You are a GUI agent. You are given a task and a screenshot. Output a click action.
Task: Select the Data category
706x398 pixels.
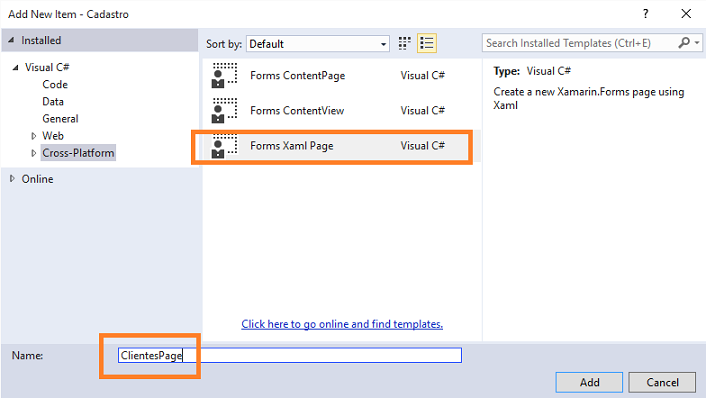(53, 101)
